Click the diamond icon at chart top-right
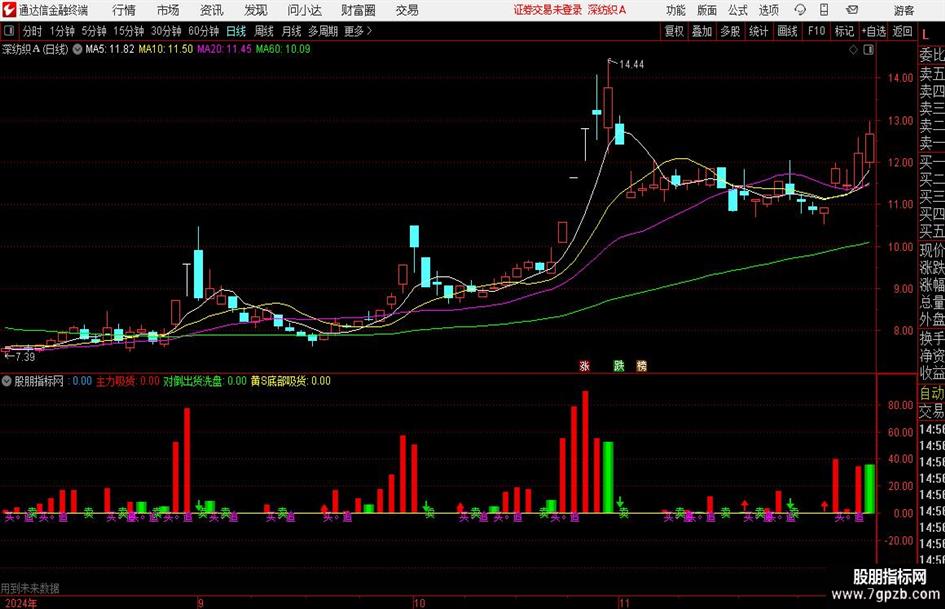This screenshot has height=609, width=945. point(853,50)
